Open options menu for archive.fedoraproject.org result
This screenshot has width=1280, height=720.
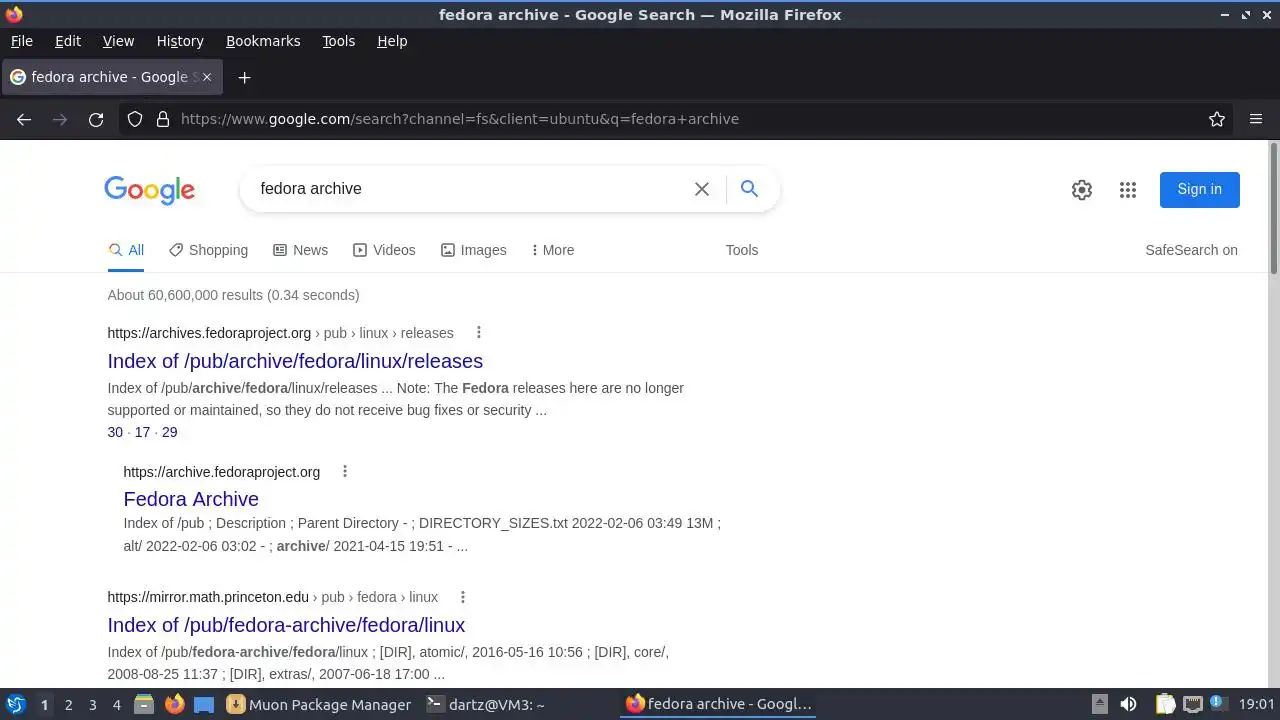click(345, 471)
